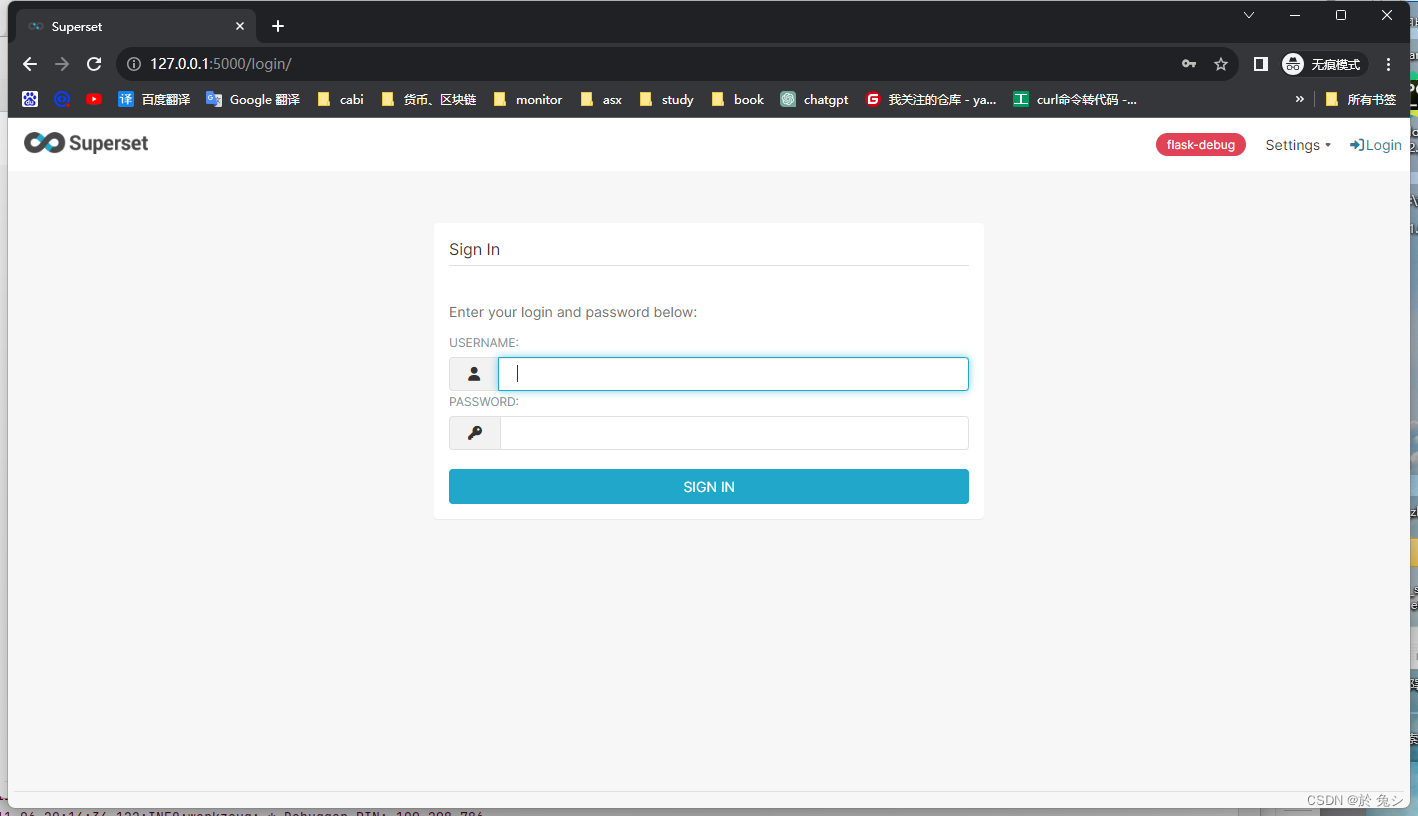The image size is (1418, 816).
Task: Maximize the browser window
Action: coord(1341,15)
